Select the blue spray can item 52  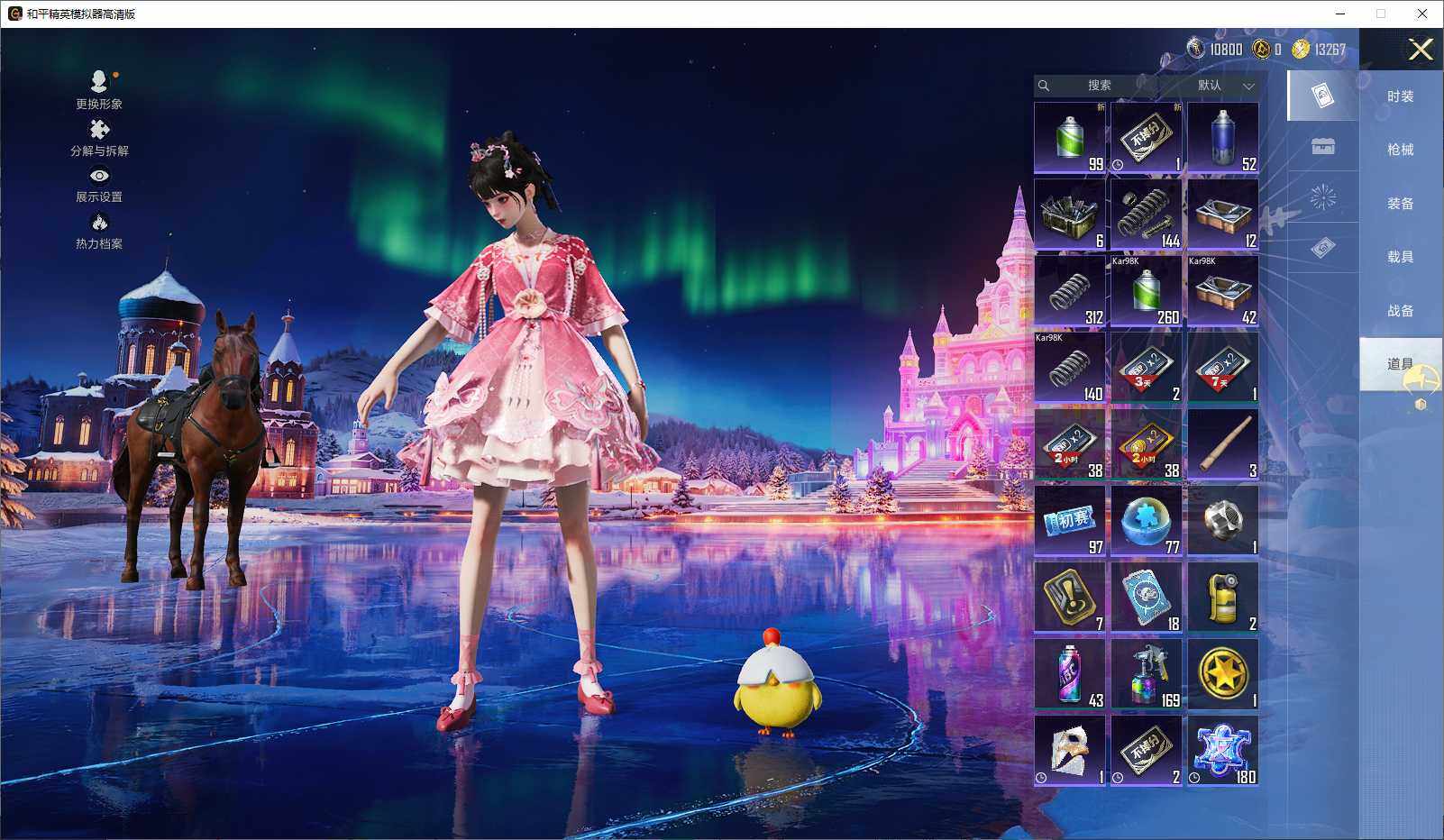[1223, 137]
